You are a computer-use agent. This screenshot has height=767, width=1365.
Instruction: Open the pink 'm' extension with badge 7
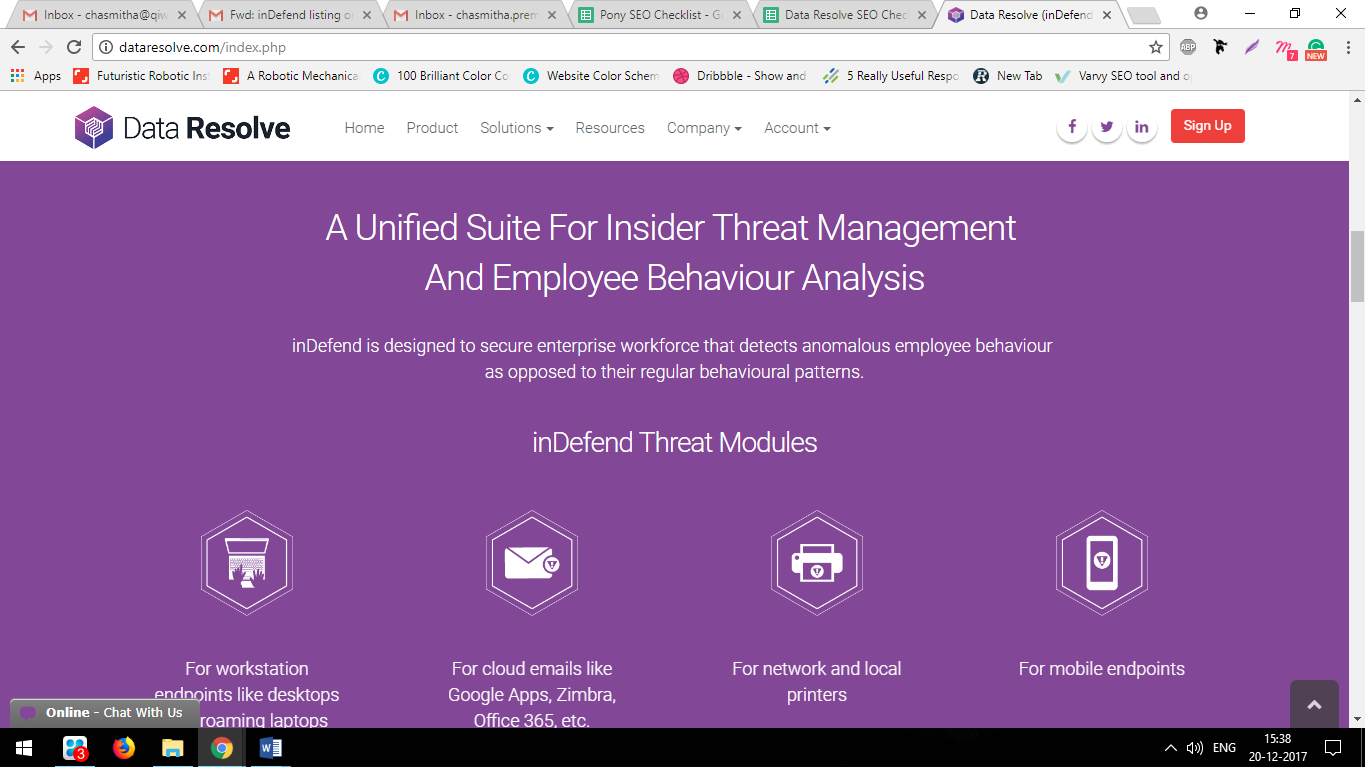1285,48
